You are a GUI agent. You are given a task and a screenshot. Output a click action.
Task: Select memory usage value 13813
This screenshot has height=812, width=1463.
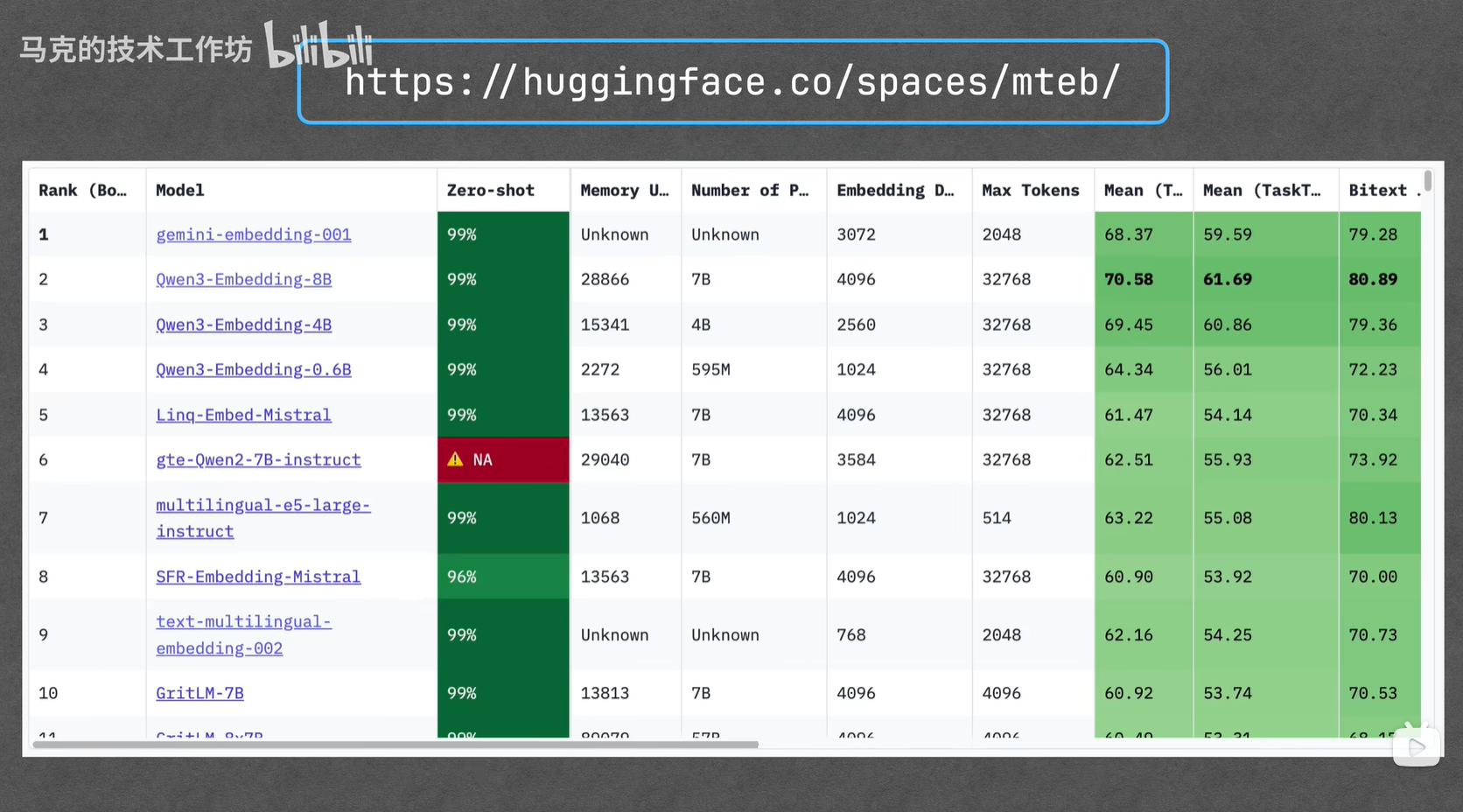pos(605,693)
